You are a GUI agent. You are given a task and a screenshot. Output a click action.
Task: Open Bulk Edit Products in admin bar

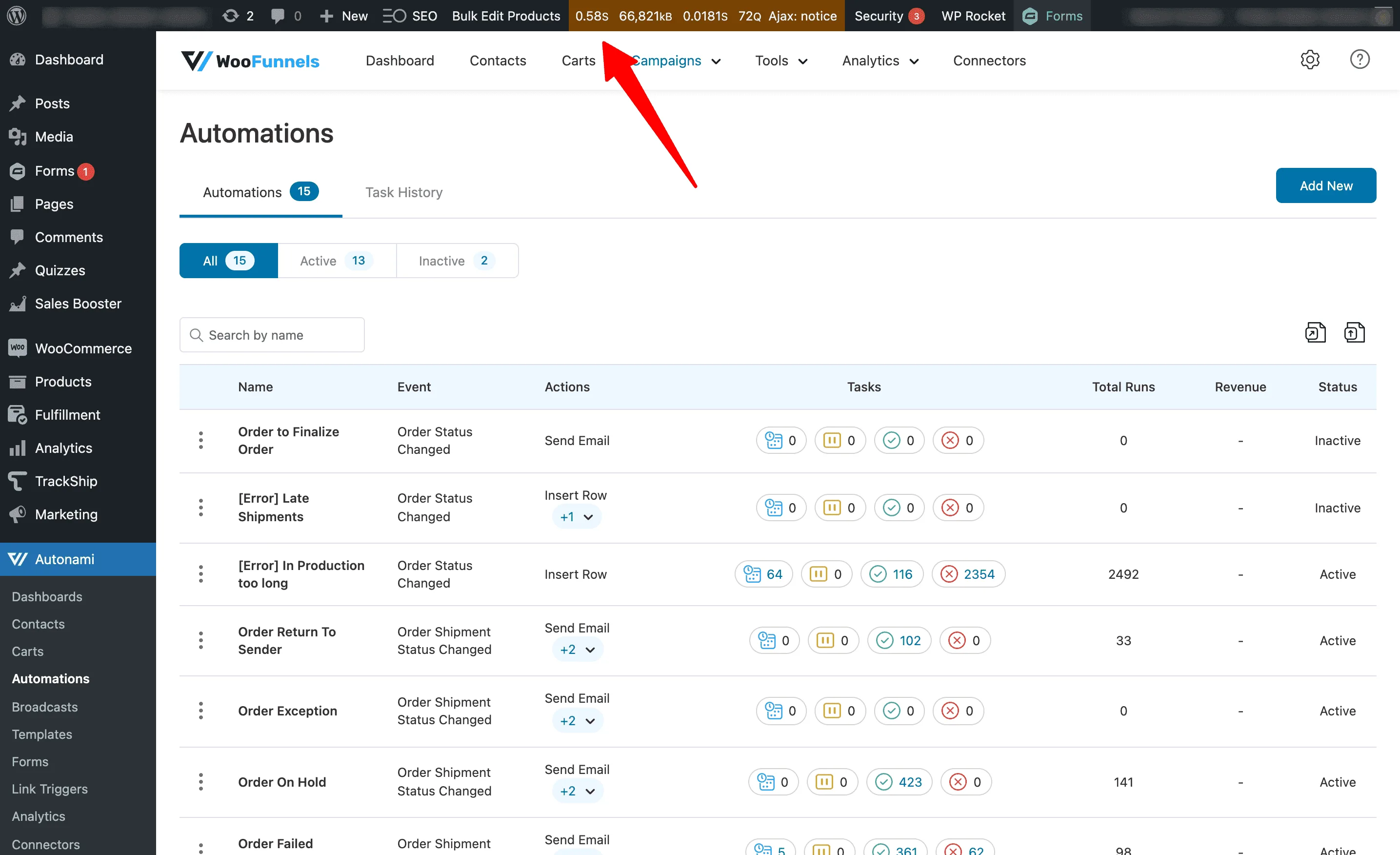coord(506,15)
